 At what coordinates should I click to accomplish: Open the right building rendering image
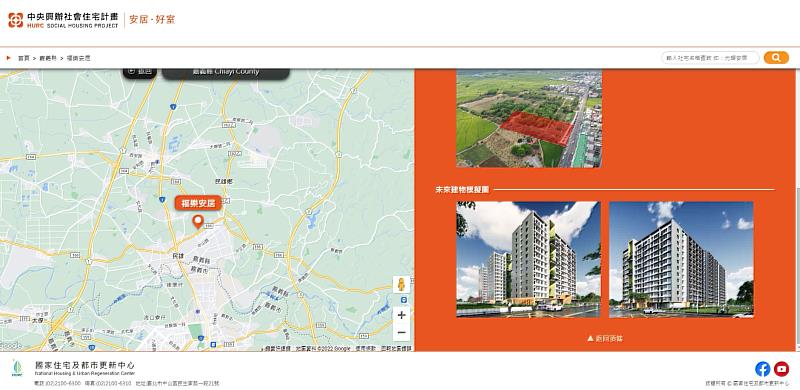click(x=681, y=259)
